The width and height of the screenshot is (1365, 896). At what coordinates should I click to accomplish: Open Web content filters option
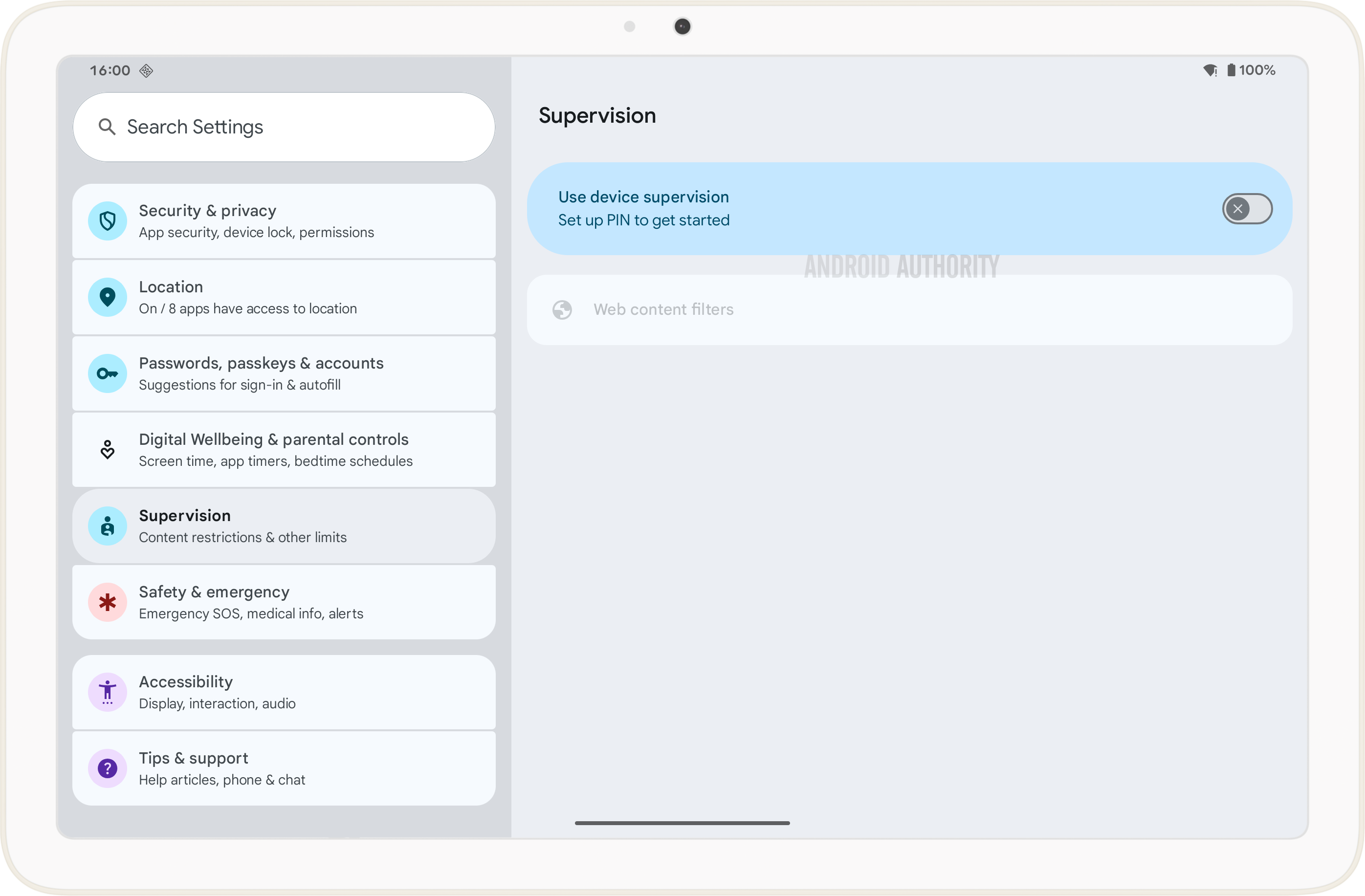663,309
